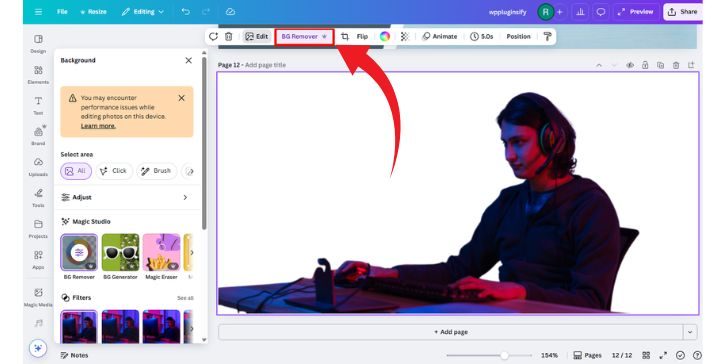Close the Background panel
This screenshot has width=726, height=364.
(x=188, y=60)
